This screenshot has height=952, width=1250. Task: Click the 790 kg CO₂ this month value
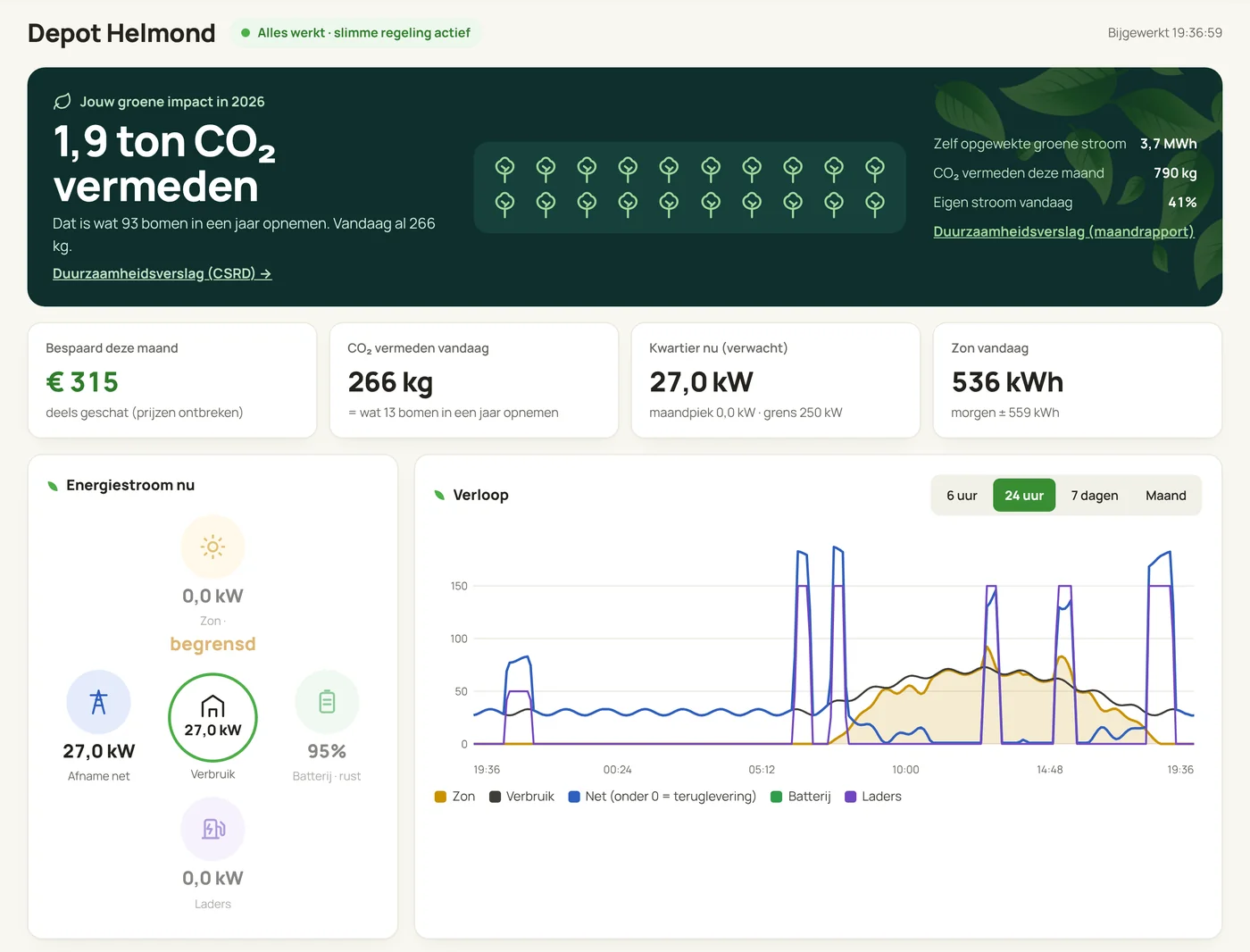click(1175, 173)
